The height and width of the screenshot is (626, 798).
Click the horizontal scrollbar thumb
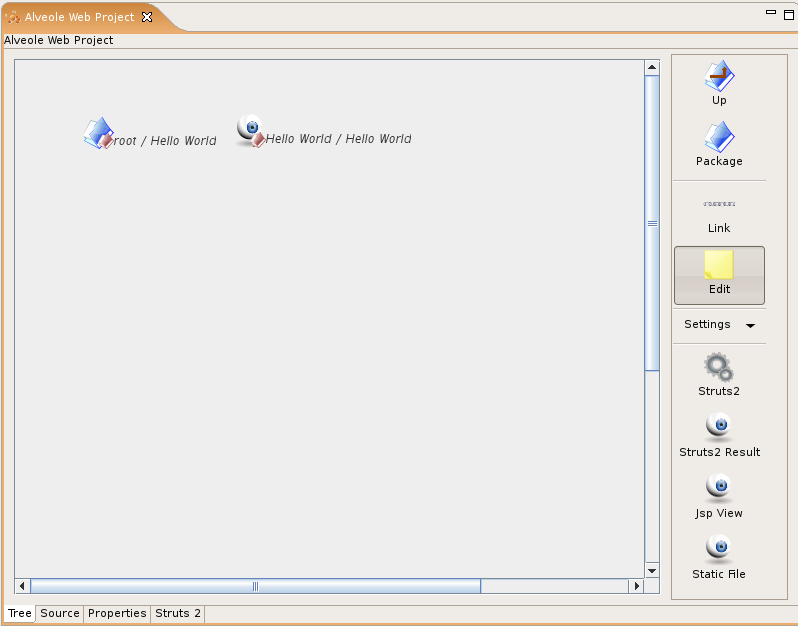coord(255,586)
